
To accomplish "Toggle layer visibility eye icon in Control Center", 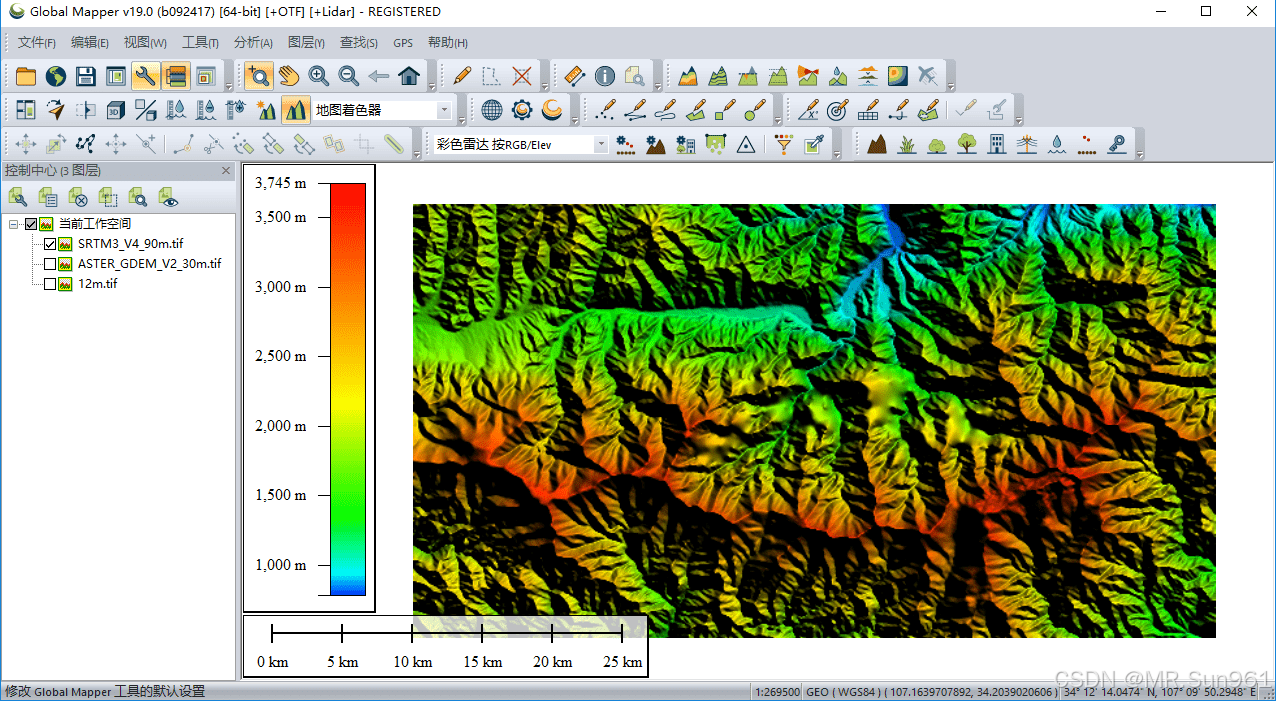I will 168,197.
